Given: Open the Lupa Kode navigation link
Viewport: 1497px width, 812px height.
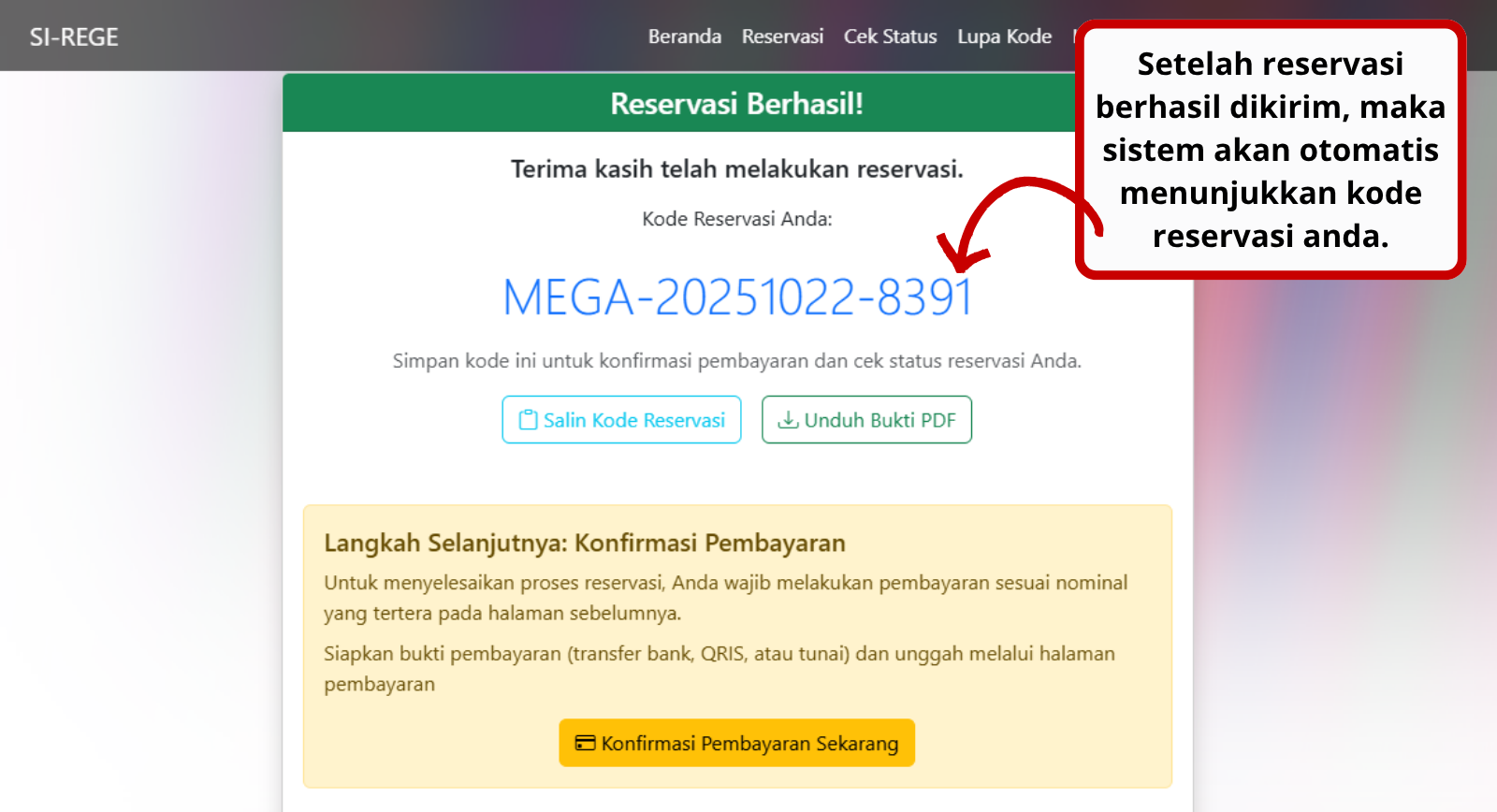Looking at the screenshot, I should pos(1004,36).
